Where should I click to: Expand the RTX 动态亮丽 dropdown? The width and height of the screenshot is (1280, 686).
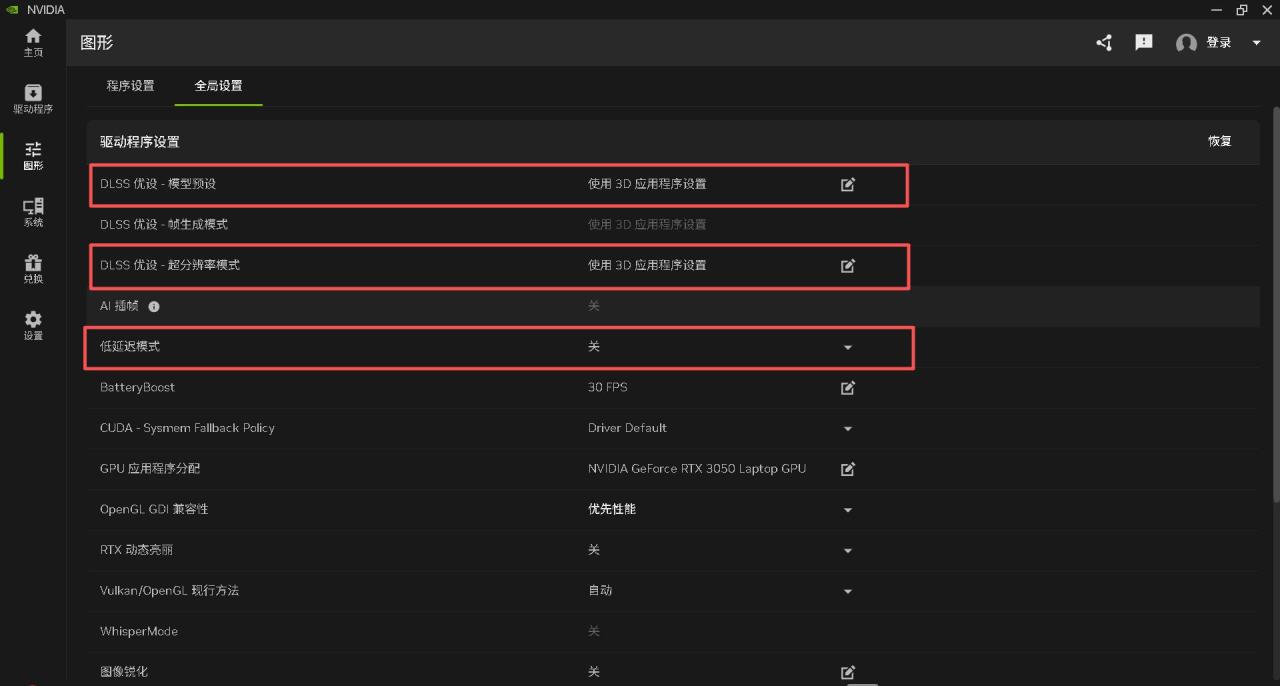(848, 551)
